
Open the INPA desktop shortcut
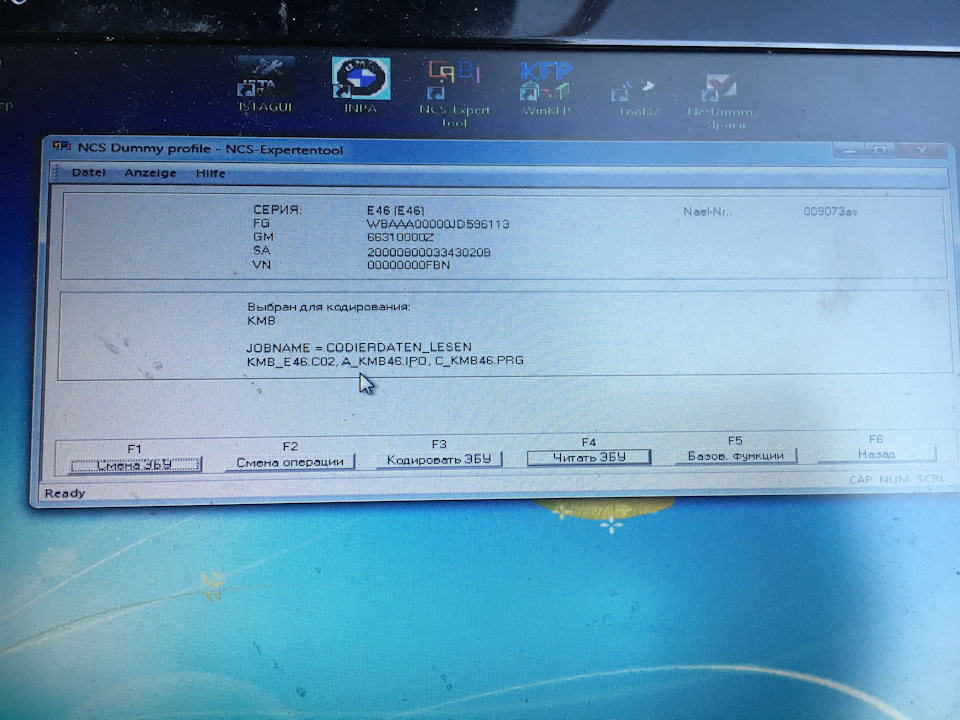(361, 85)
